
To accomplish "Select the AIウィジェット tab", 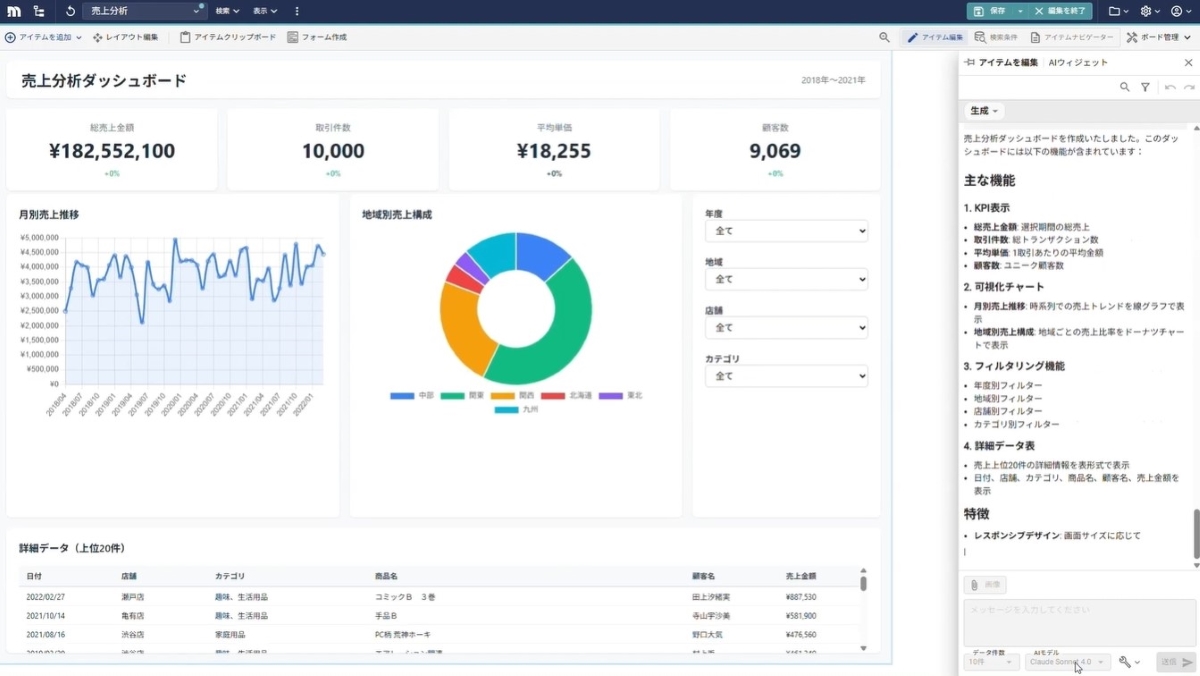I will pyautogui.click(x=1077, y=62).
